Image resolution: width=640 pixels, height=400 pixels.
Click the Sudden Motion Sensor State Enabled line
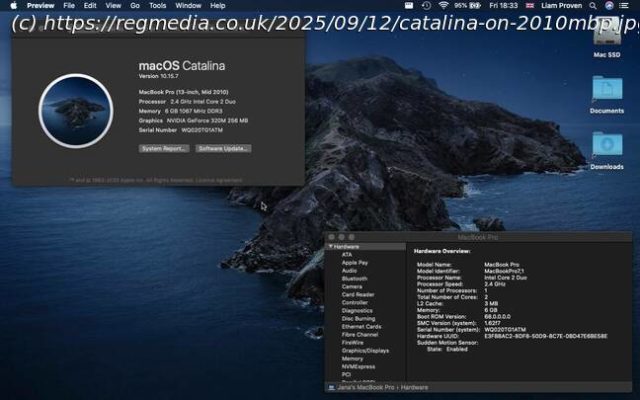(447, 349)
